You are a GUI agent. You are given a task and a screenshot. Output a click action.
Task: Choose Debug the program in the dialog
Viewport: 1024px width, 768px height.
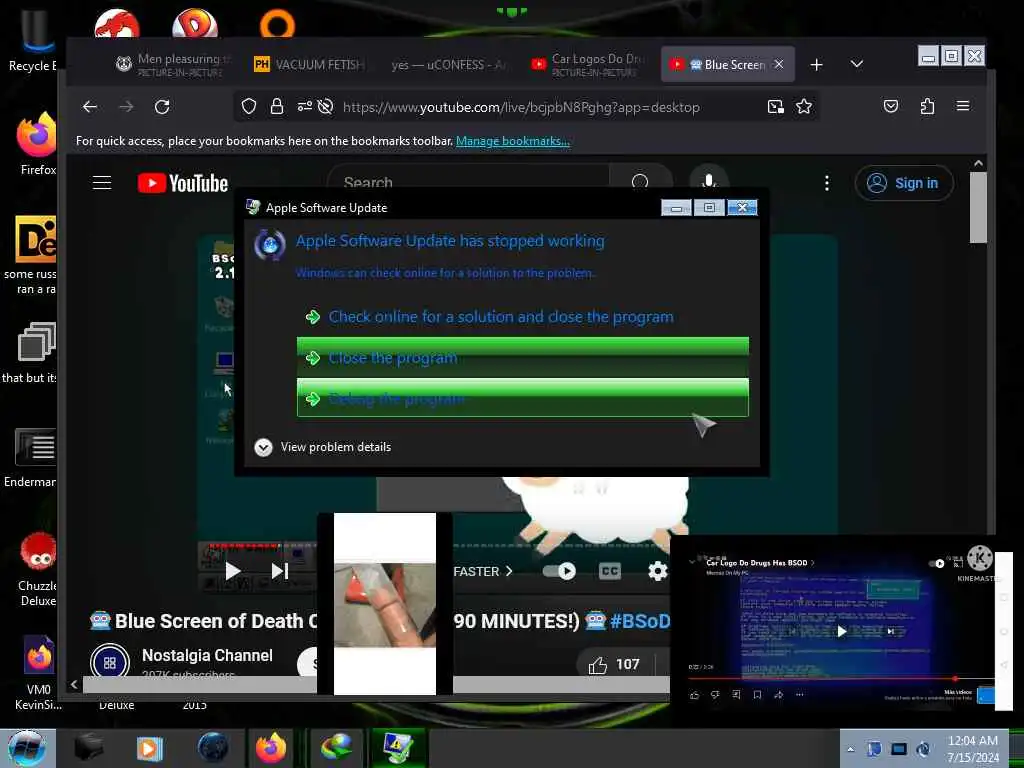522,398
